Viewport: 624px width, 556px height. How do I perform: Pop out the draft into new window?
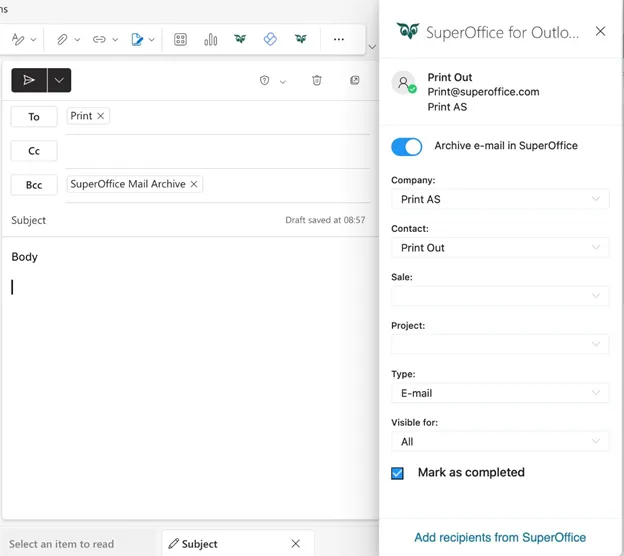click(x=354, y=81)
